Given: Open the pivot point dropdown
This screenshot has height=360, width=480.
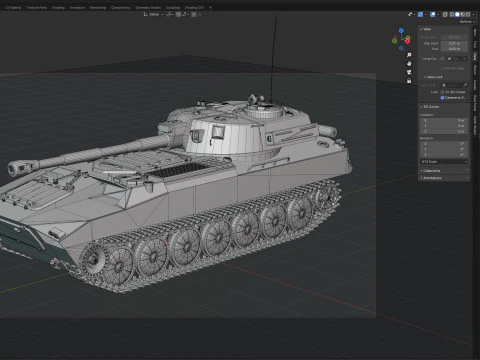Looking at the screenshot, I should click(170, 14).
